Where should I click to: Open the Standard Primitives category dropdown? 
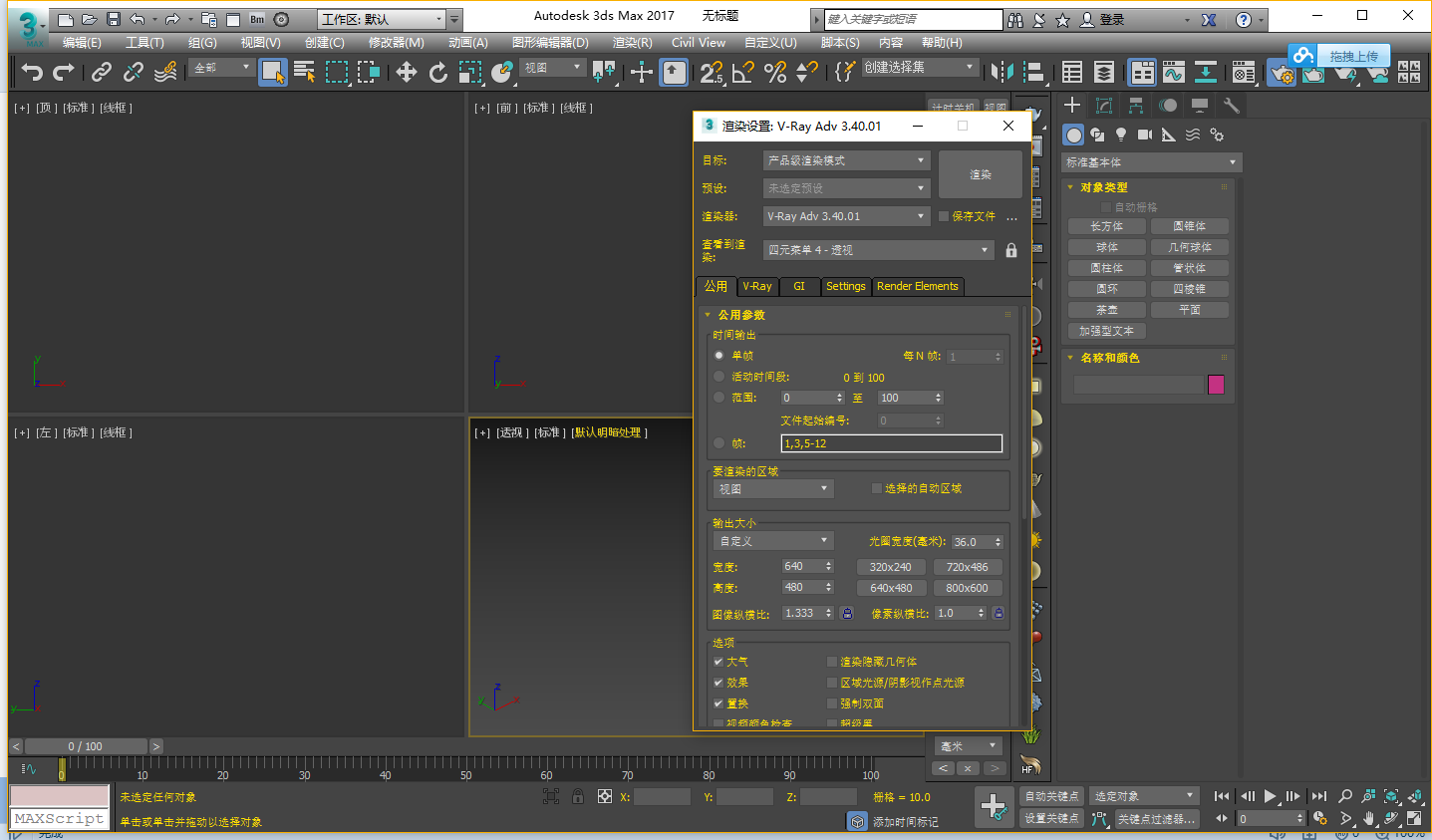(1151, 162)
